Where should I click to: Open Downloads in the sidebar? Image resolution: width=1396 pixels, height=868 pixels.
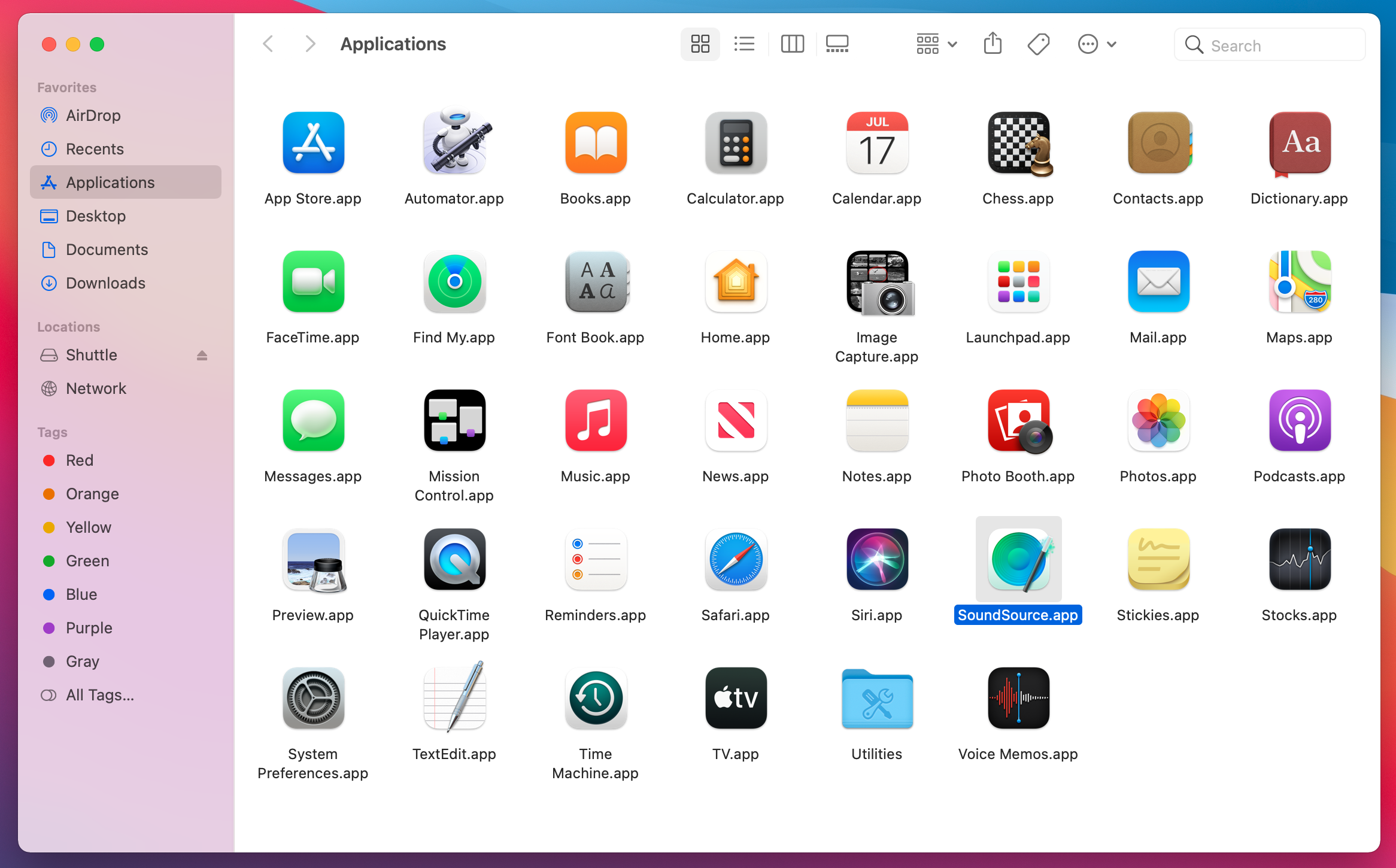(126, 283)
